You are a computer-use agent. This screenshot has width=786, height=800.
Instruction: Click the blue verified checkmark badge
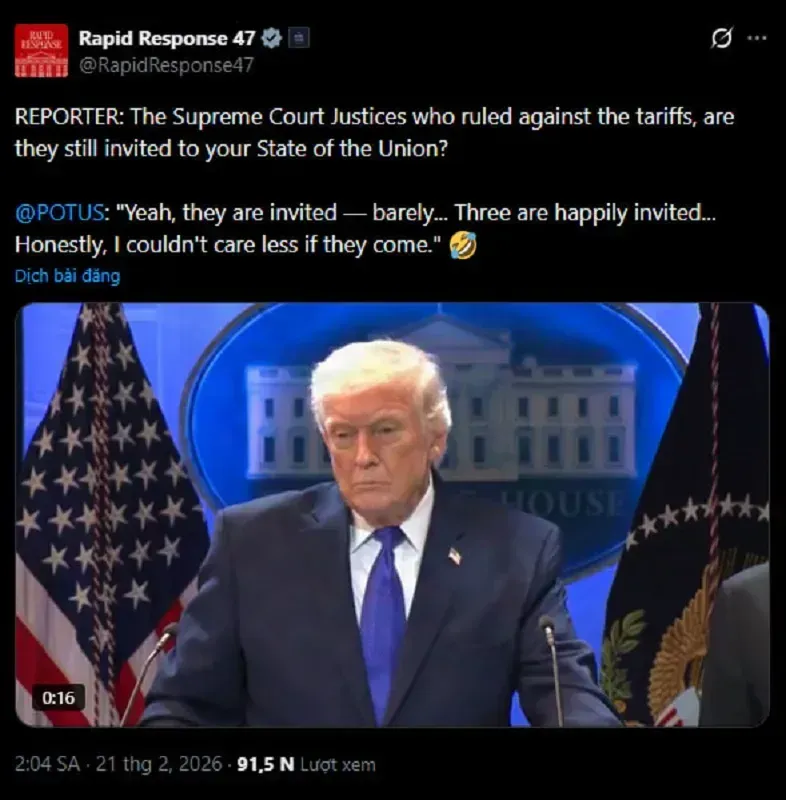pos(271,38)
